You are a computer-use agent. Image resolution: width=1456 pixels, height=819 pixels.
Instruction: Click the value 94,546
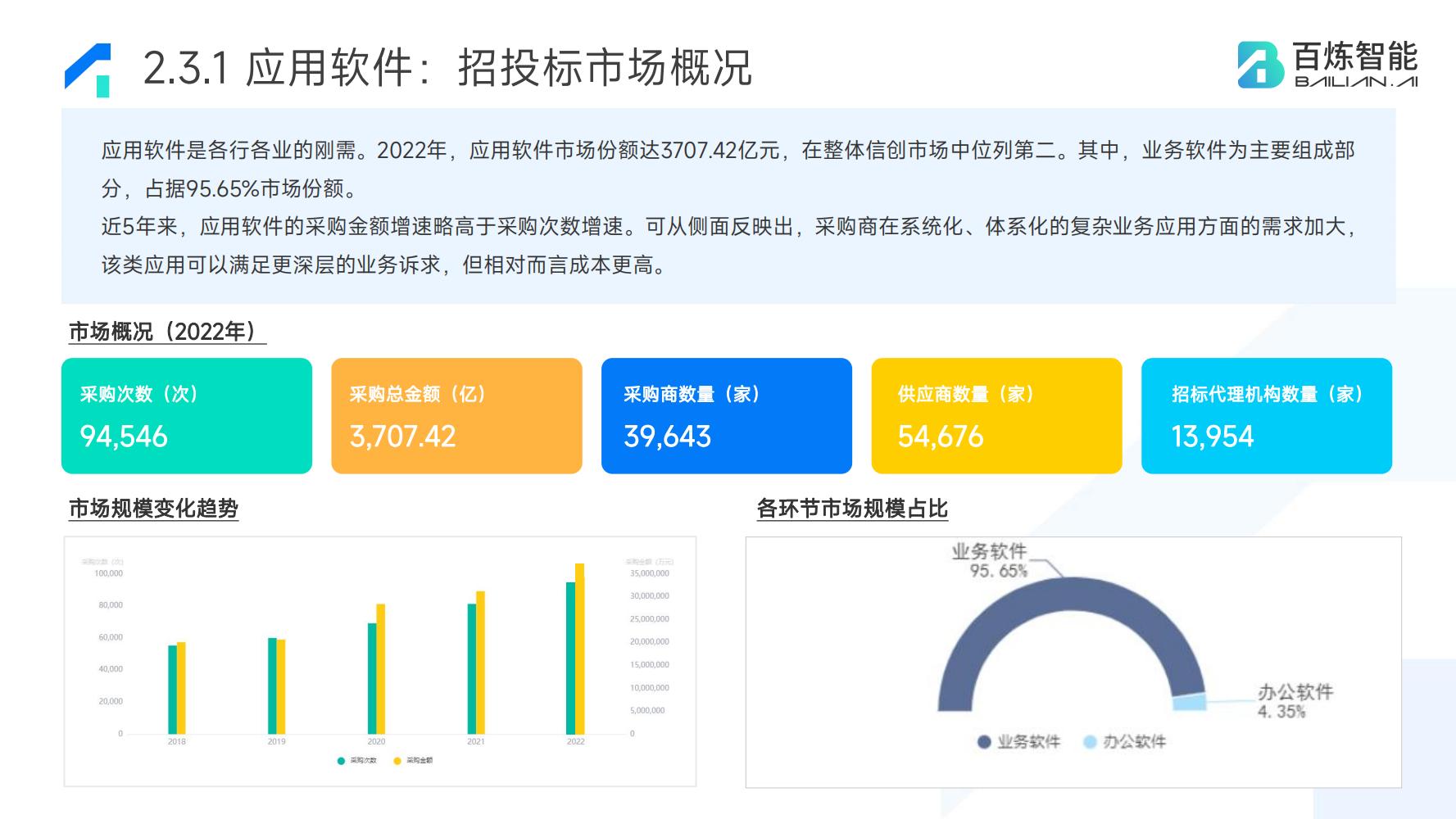[124, 437]
